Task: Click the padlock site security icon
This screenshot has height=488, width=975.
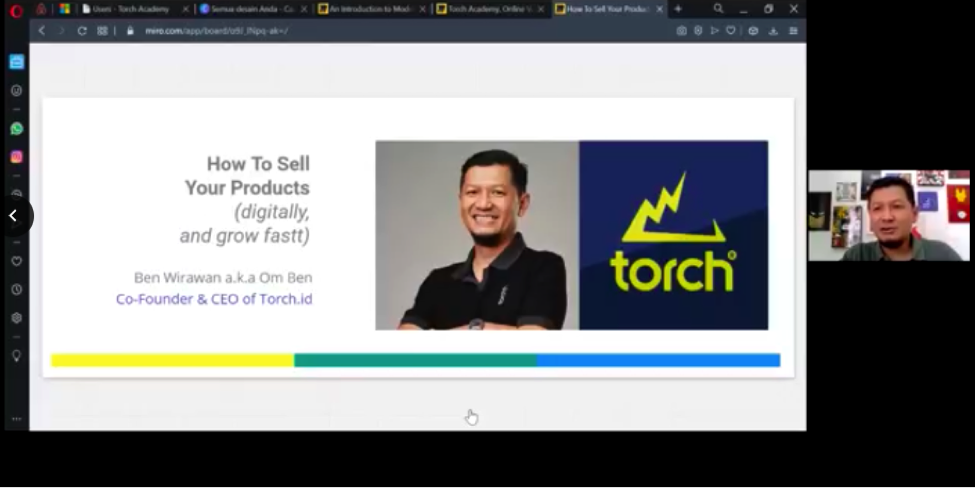Action: 130,30
